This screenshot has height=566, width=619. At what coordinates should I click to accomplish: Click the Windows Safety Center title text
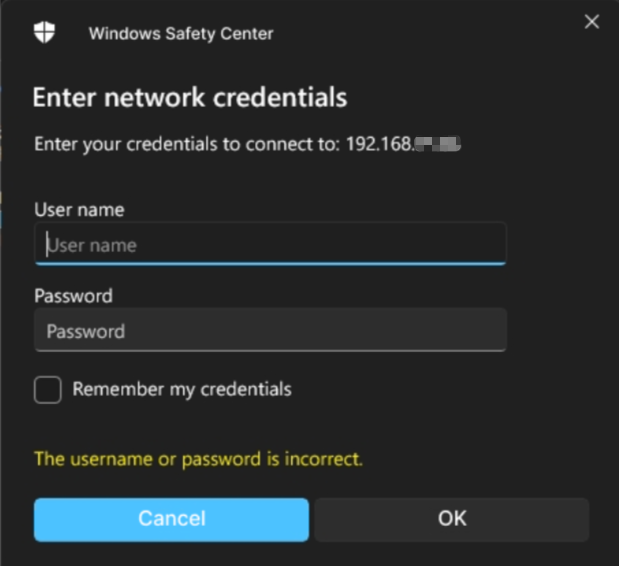point(181,34)
